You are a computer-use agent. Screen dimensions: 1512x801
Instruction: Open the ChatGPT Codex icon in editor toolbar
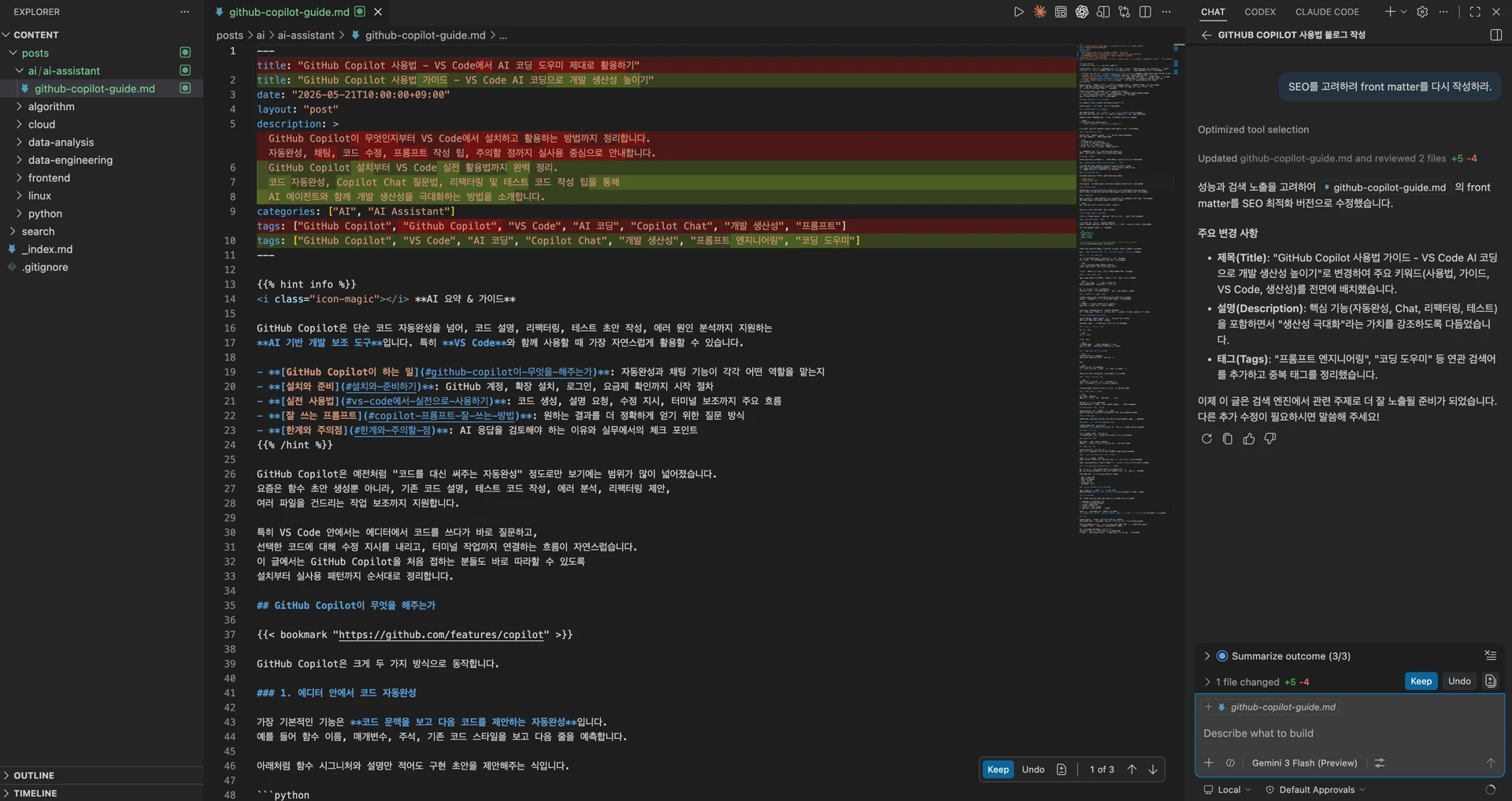coord(1082,12)
